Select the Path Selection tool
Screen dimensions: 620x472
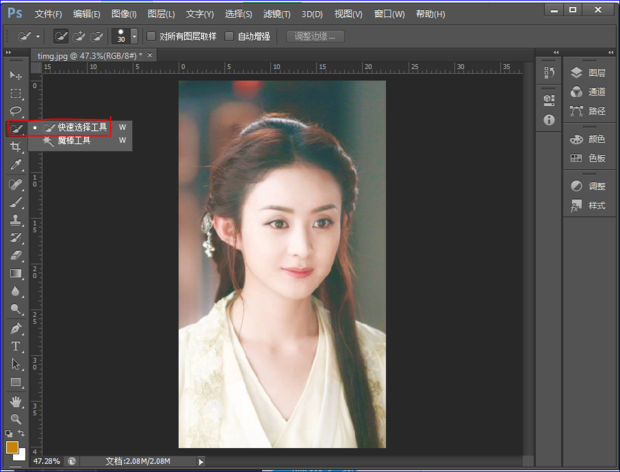[x=16, y=364]
